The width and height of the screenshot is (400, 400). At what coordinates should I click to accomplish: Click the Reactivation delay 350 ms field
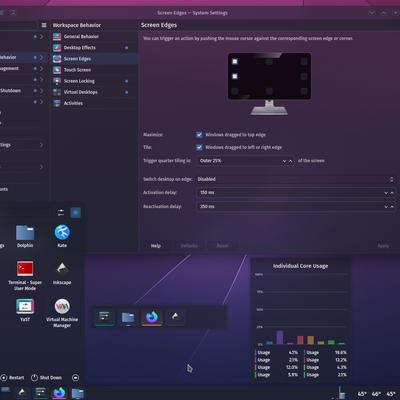click(296, 207)
